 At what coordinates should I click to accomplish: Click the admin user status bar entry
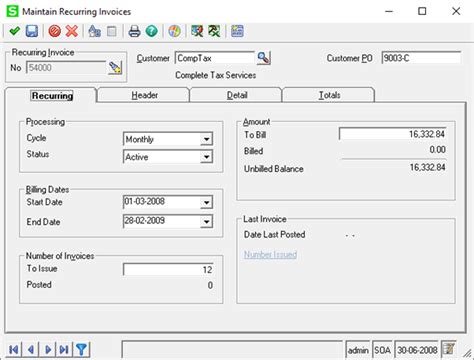[358, 350]
